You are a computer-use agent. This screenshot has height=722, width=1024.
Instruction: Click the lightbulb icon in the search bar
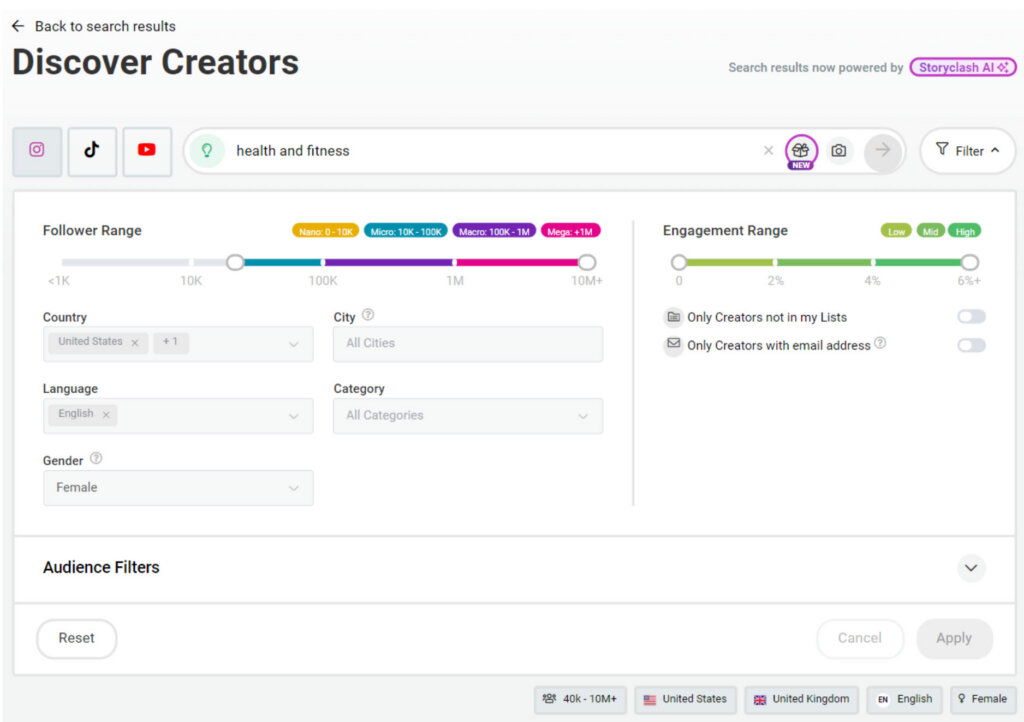coord(207,150)
